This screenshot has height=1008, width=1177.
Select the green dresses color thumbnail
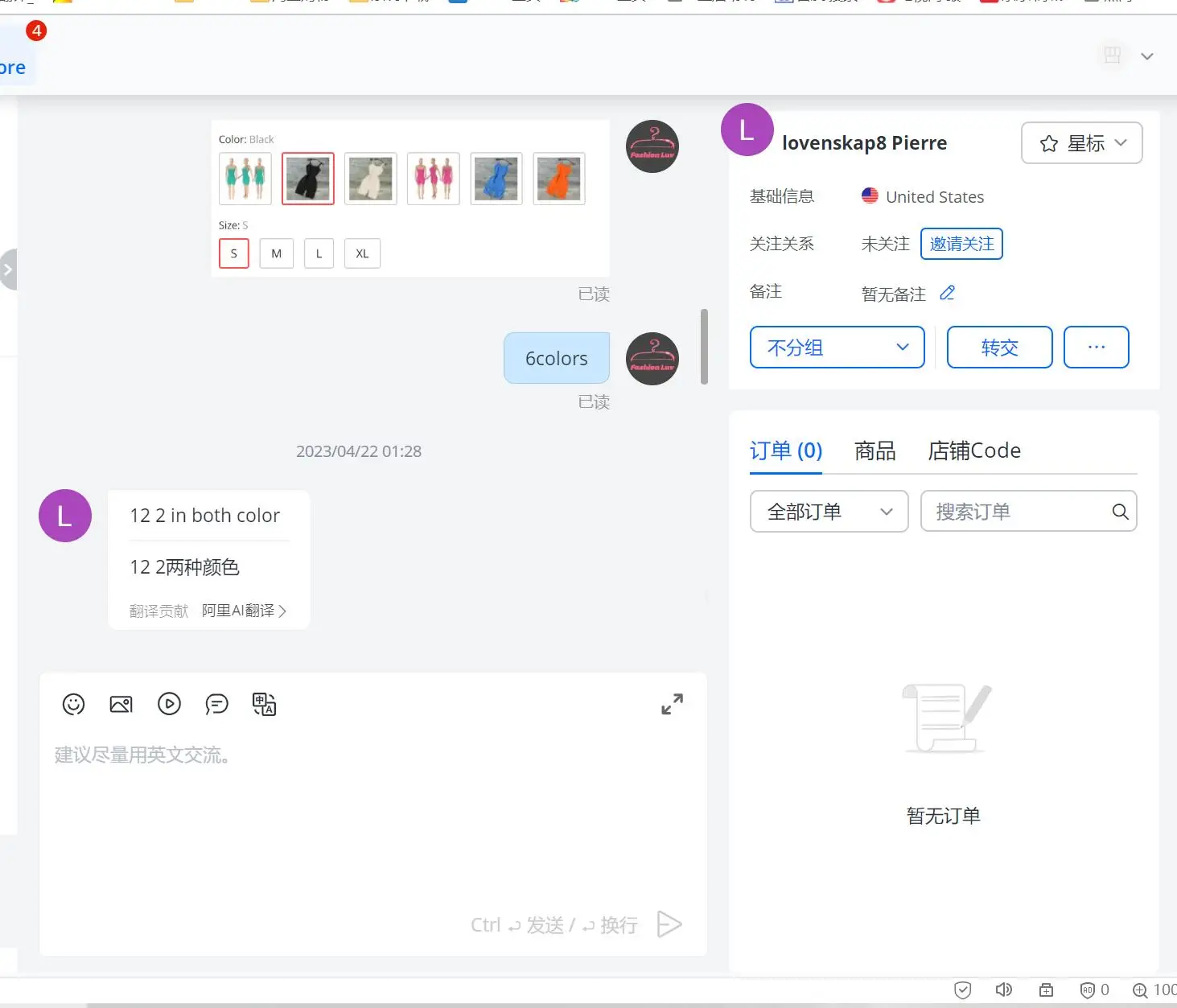(x=245, y=179)
